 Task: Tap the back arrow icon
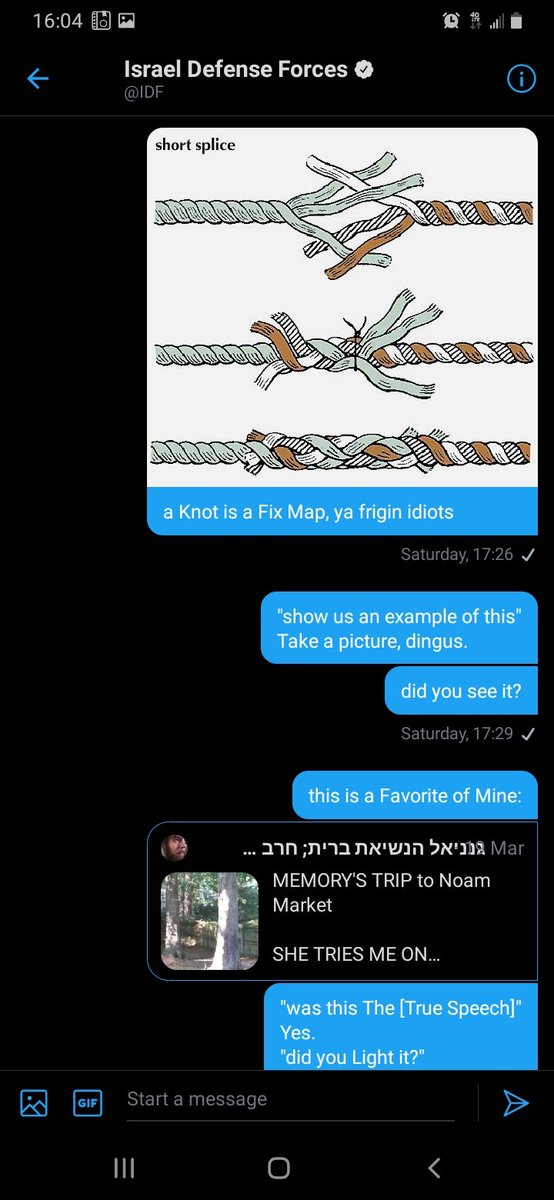37,78
